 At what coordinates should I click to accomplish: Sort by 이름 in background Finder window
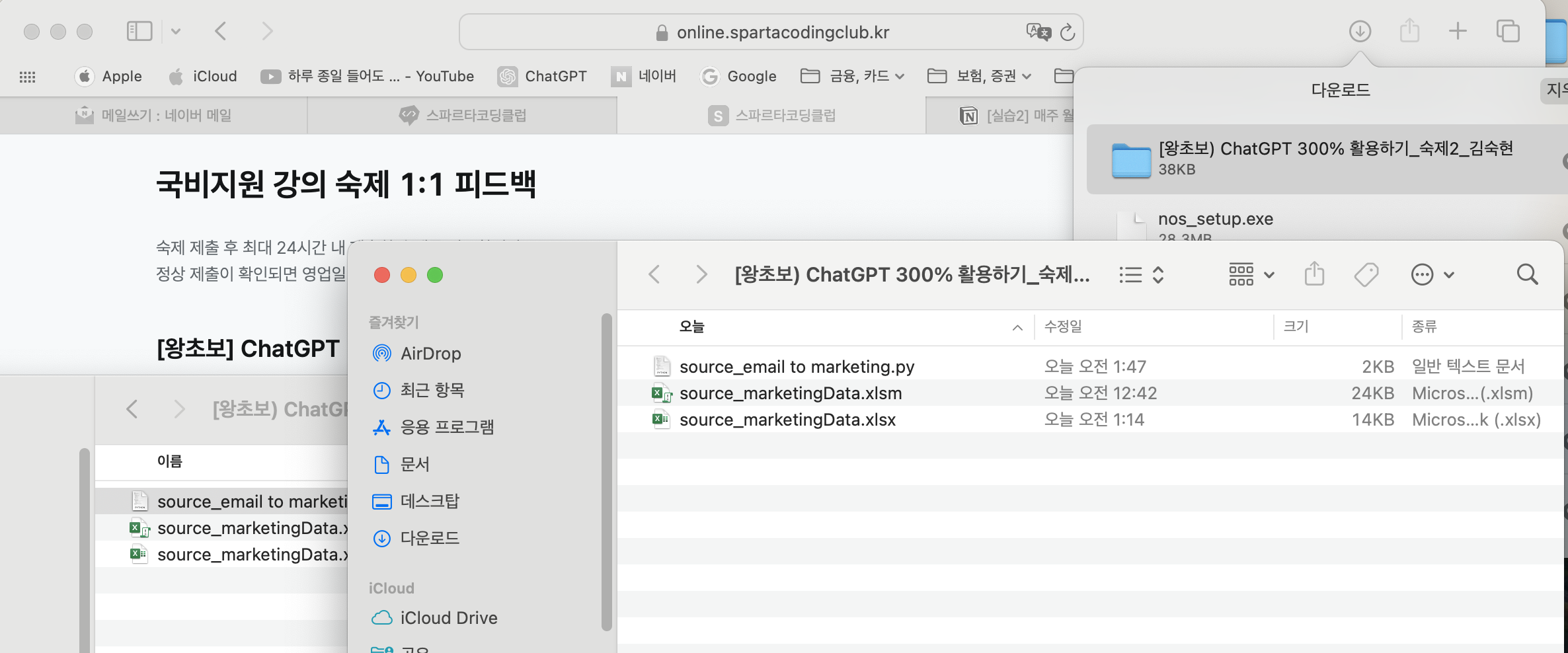[170, 461]
